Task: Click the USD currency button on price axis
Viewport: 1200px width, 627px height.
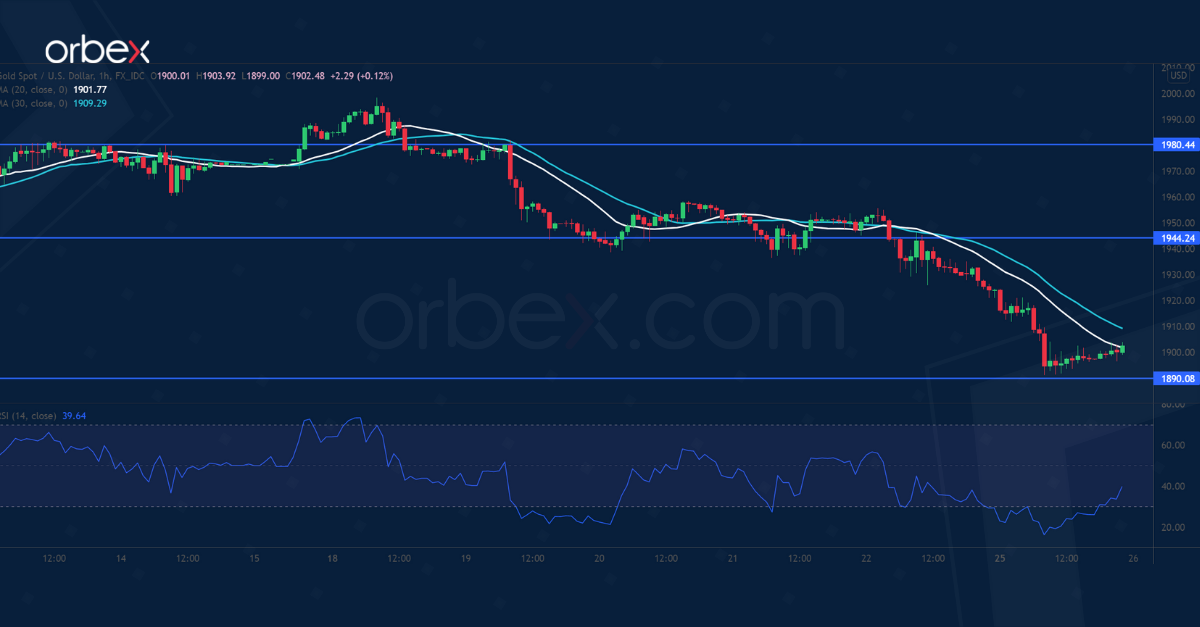Action: pyautogui.click(x=1178, y=77)
